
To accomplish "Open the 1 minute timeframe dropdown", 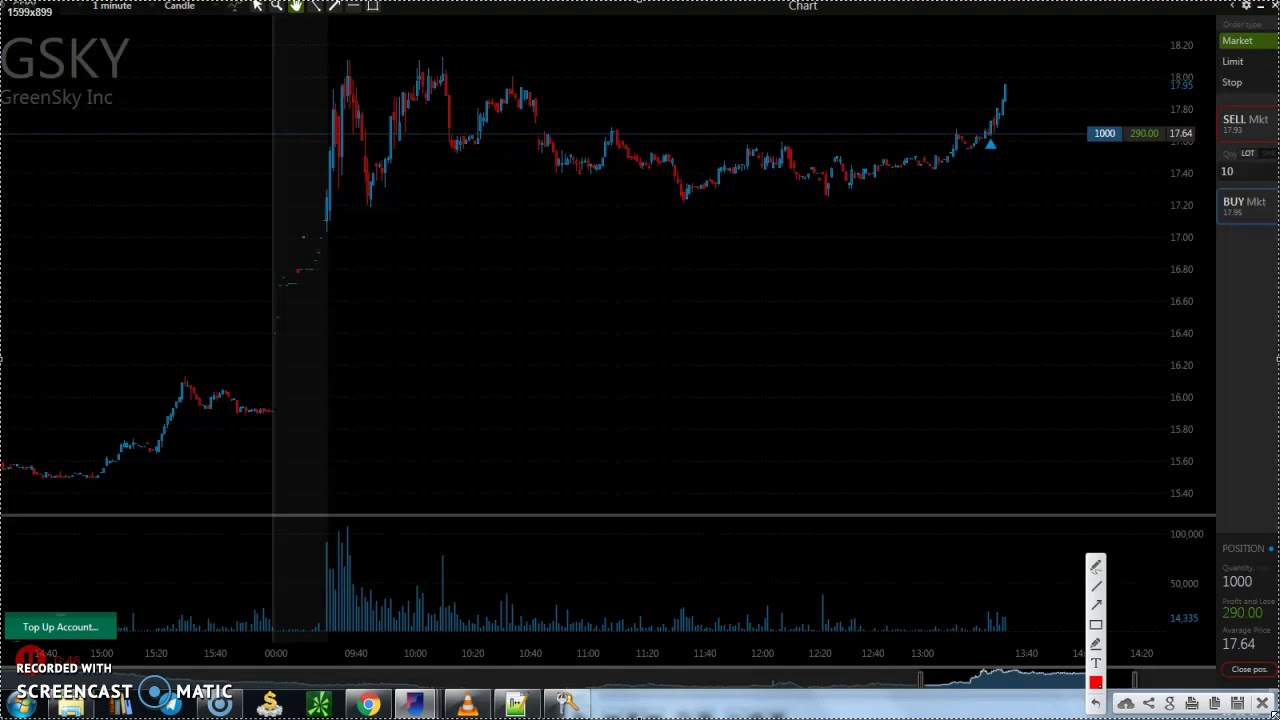I will click(112, 6).
